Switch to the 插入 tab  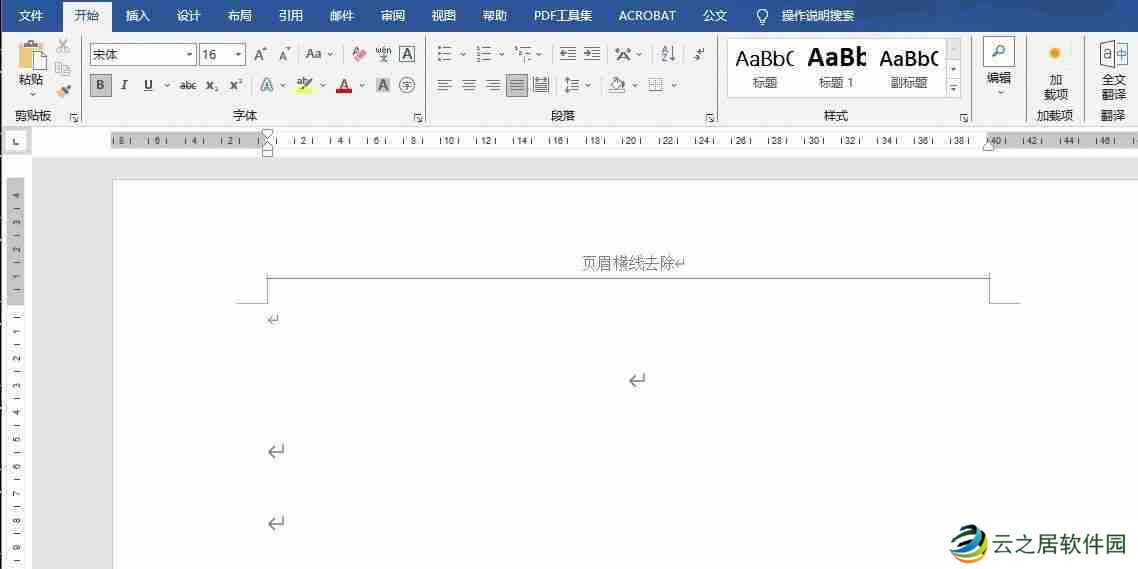coord(138,15)
